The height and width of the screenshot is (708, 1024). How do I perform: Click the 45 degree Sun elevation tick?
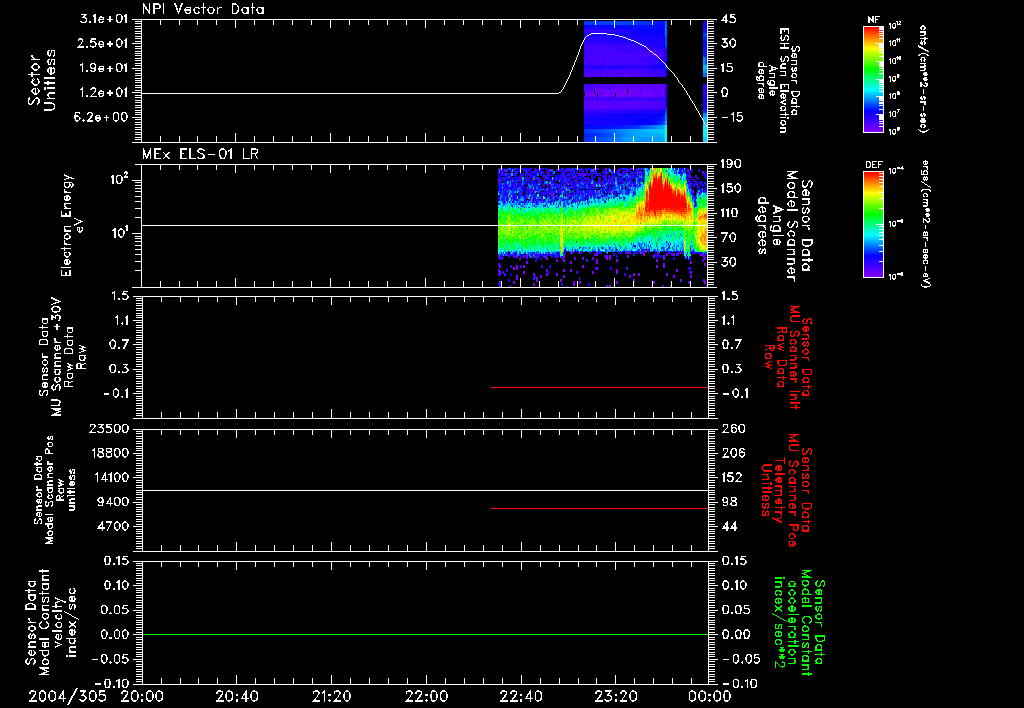pos(728,19)
